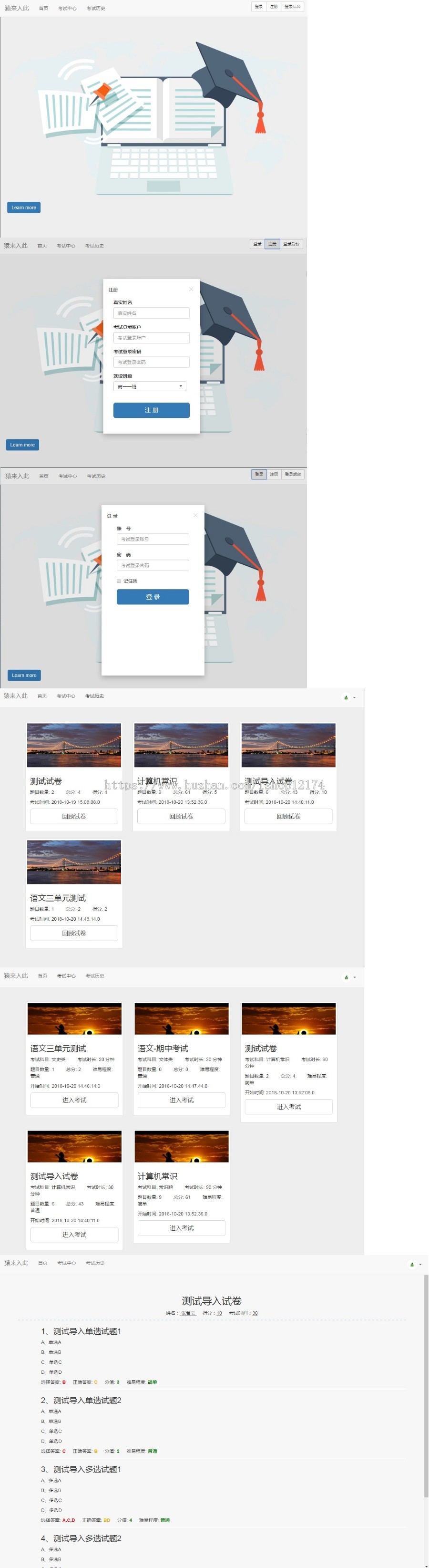Focus the 考试登录密码 field in the register dialog
429x1568 pixels.
[x=152, y=362]
